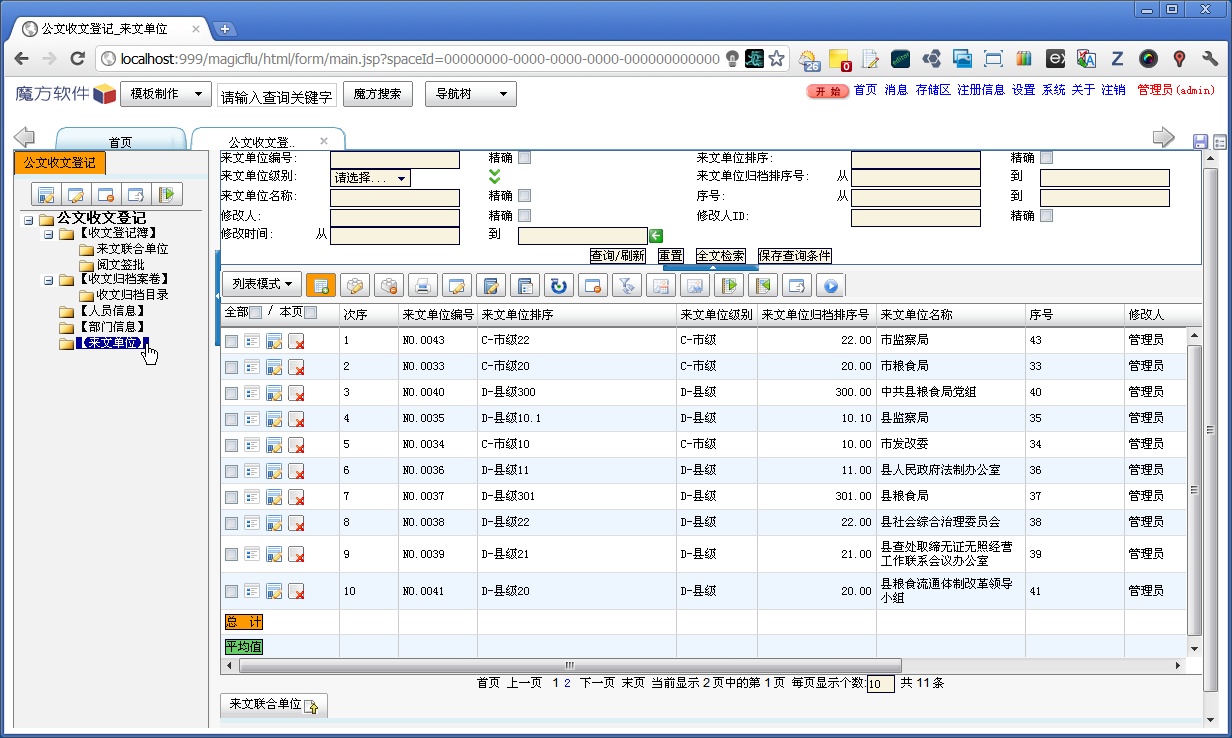Open 来文联合单位 bottom tab
This screenshot has width=1232, height=738.
point(273,705)
